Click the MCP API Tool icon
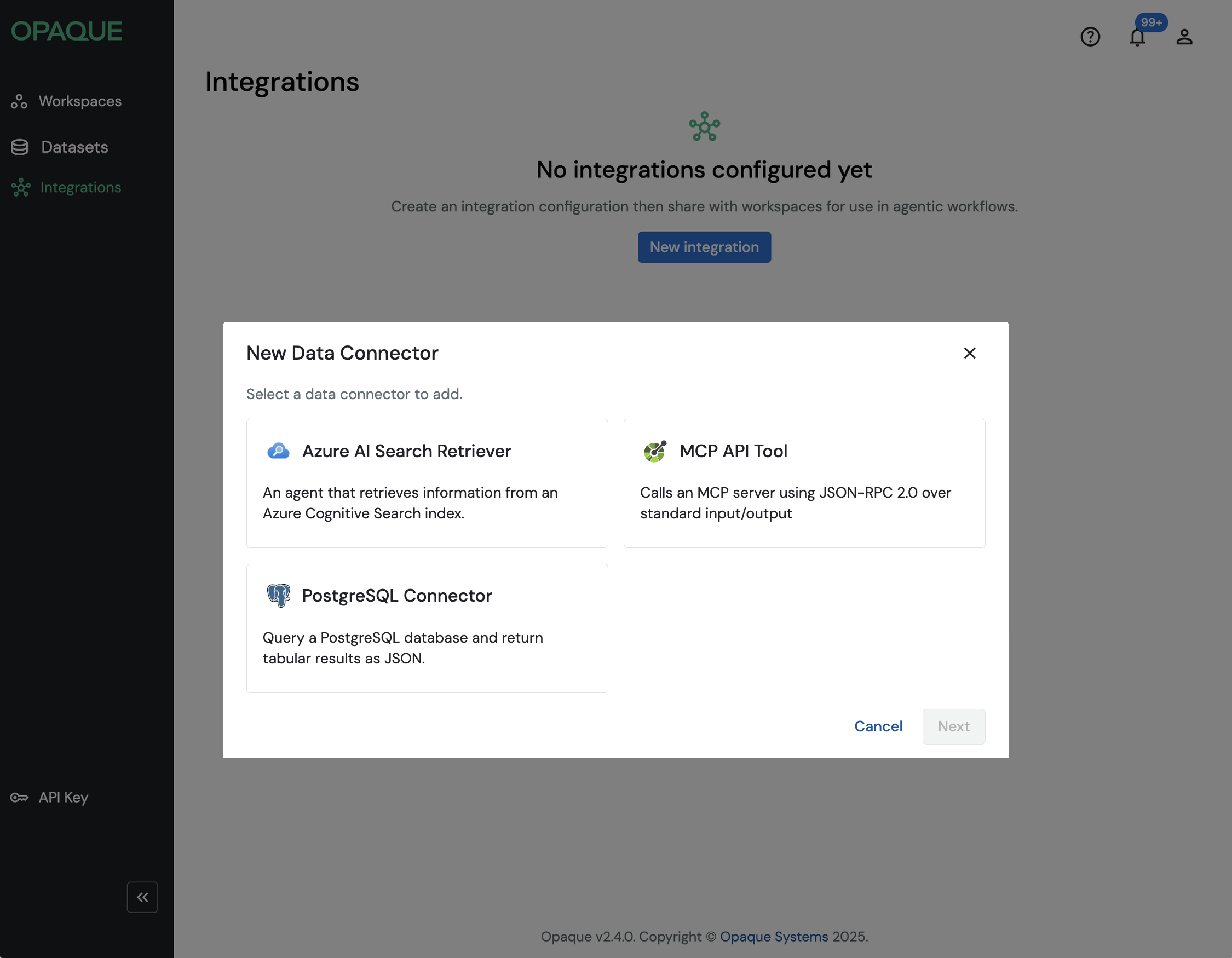The height and width of the screenshot is (958, 1232). (x=655, y=451)
